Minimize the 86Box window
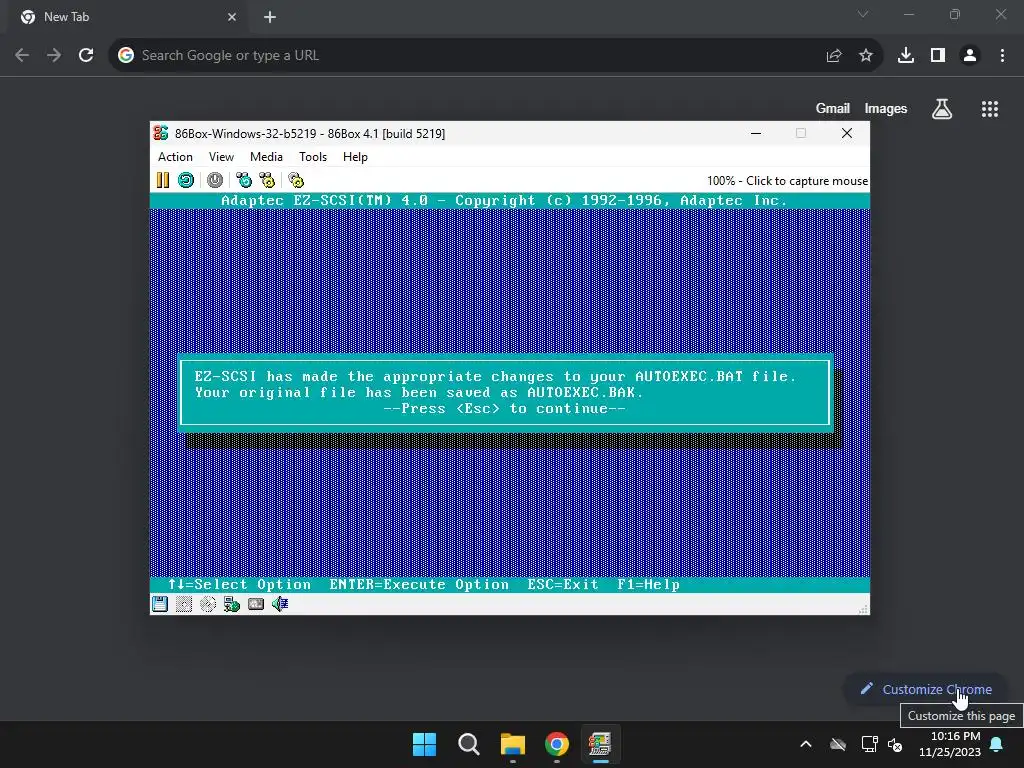This screenshot has width=1024, height=768. pos(756,133)
